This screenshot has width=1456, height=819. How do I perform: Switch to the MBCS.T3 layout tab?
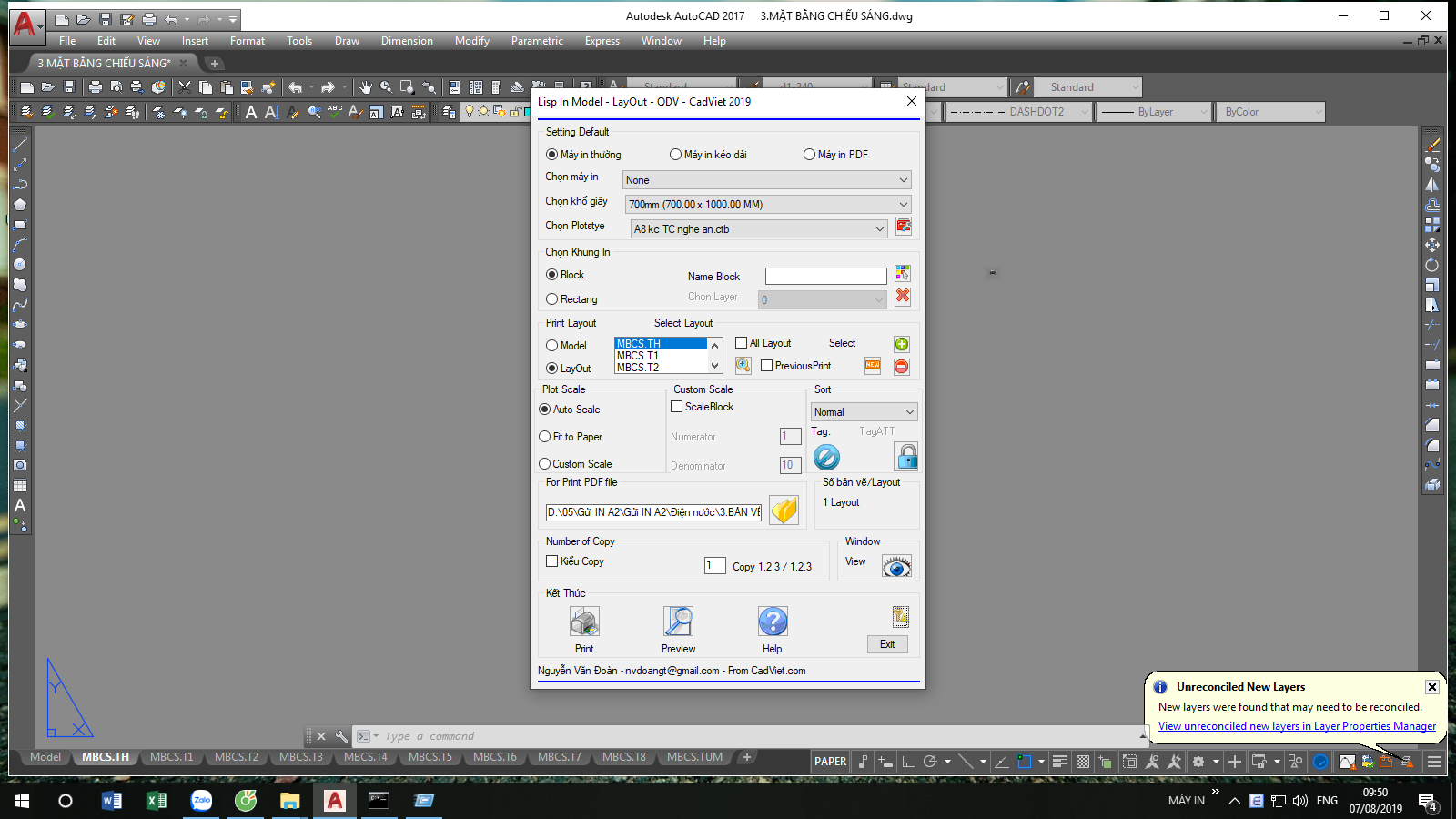click(x=300, y=757)
